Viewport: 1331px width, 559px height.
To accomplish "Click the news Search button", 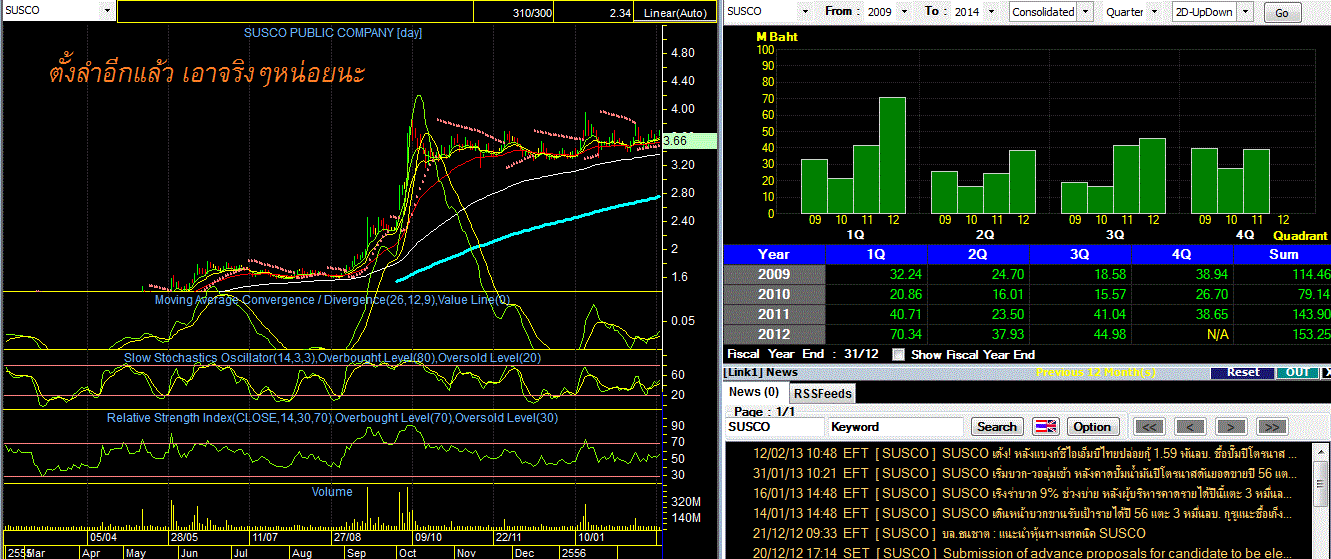I will point(997,426).
